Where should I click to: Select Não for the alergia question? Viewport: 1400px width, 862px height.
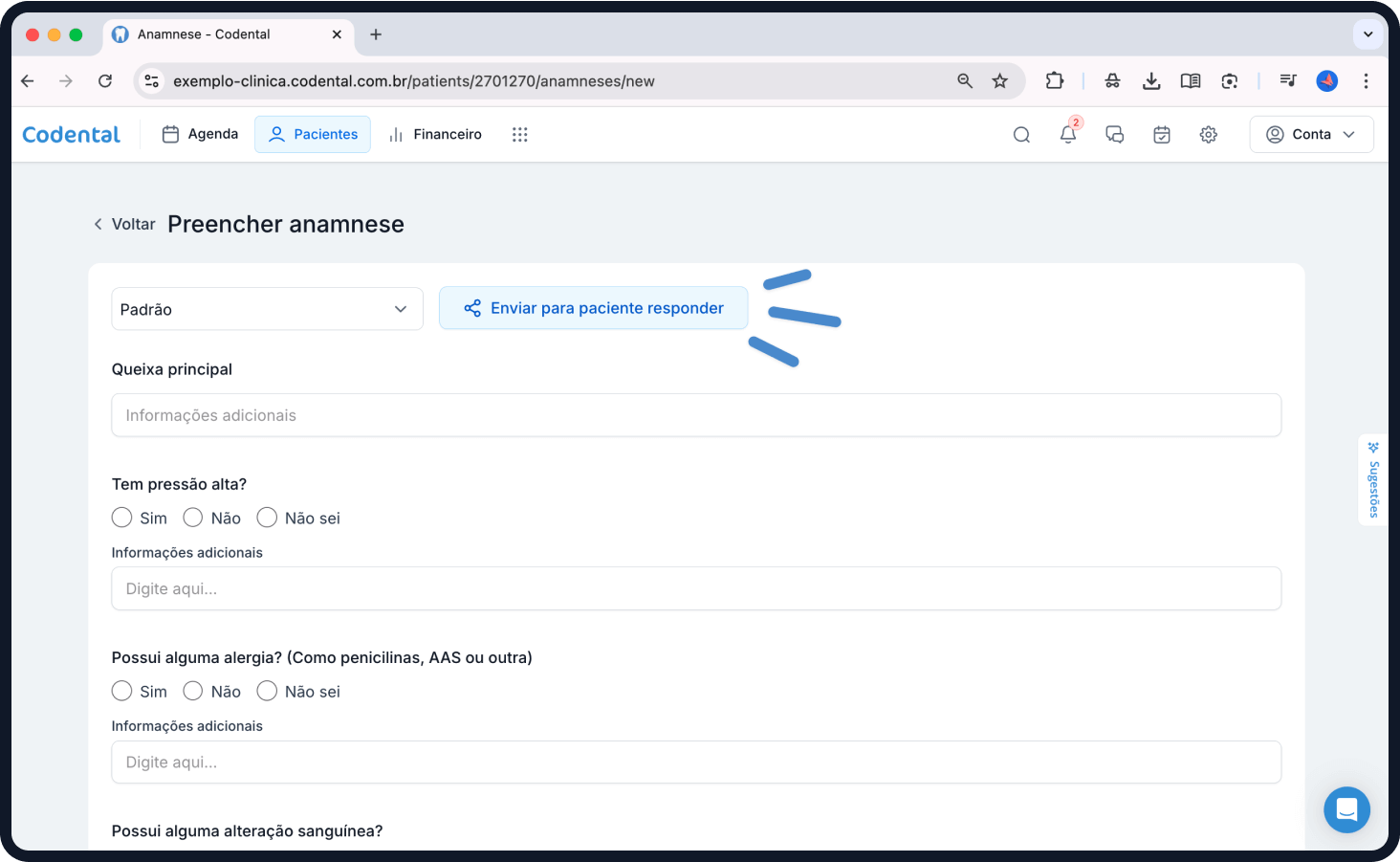click(193, 691)
